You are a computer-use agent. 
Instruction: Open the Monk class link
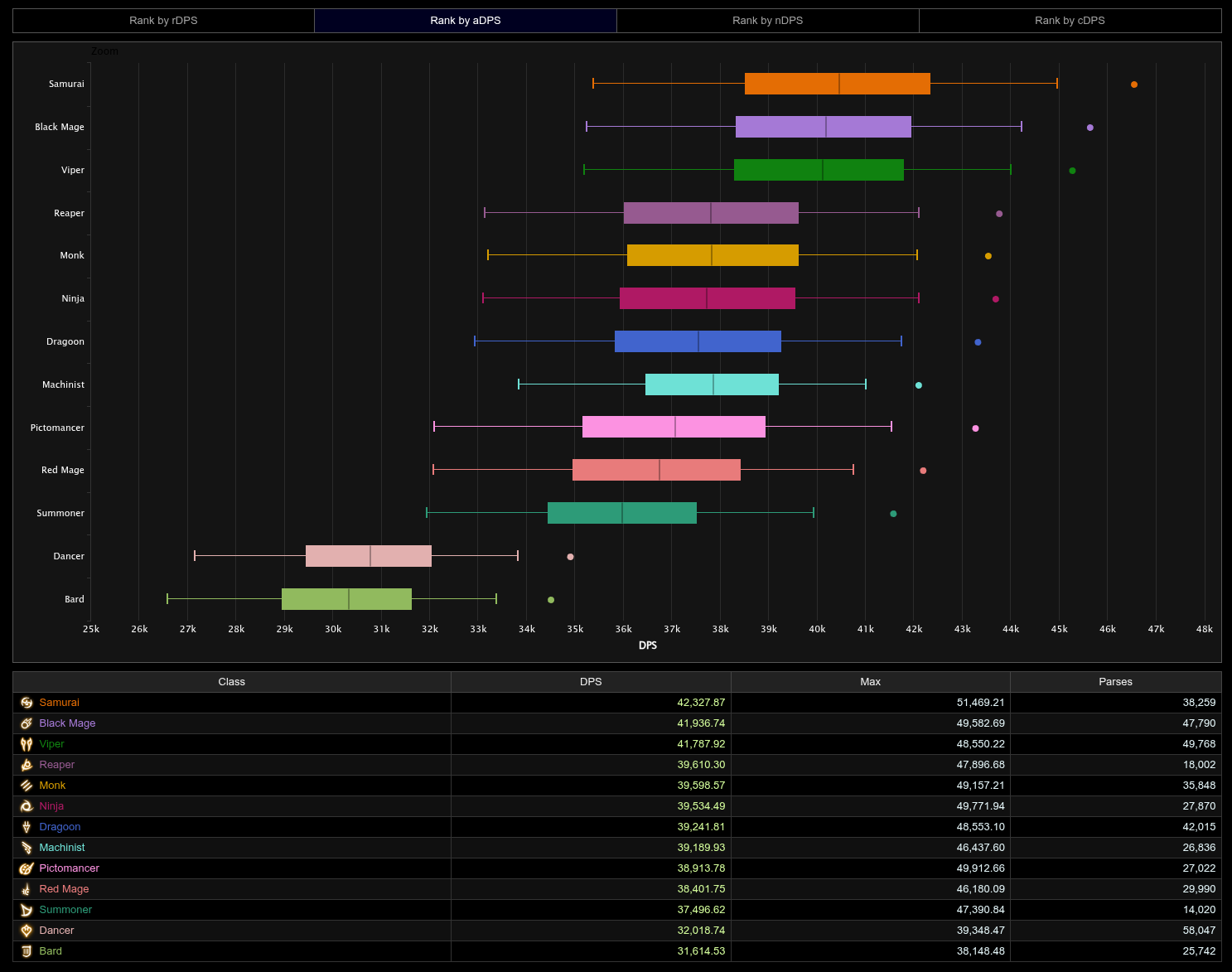[x=52, y=786]
